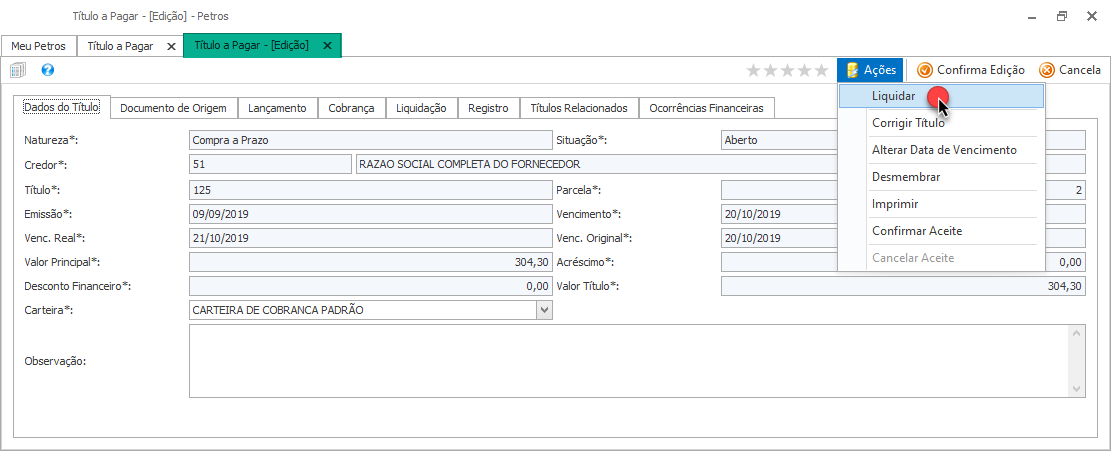Click the Venc. Real date field
The height and width of the screenshot is (451, 1112).
coord(371,238)
